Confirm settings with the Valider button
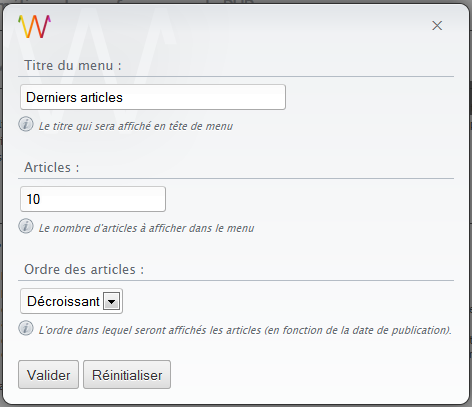Image resolution: width=472 pixels, height=407 pixels. (x=48, y=375)
